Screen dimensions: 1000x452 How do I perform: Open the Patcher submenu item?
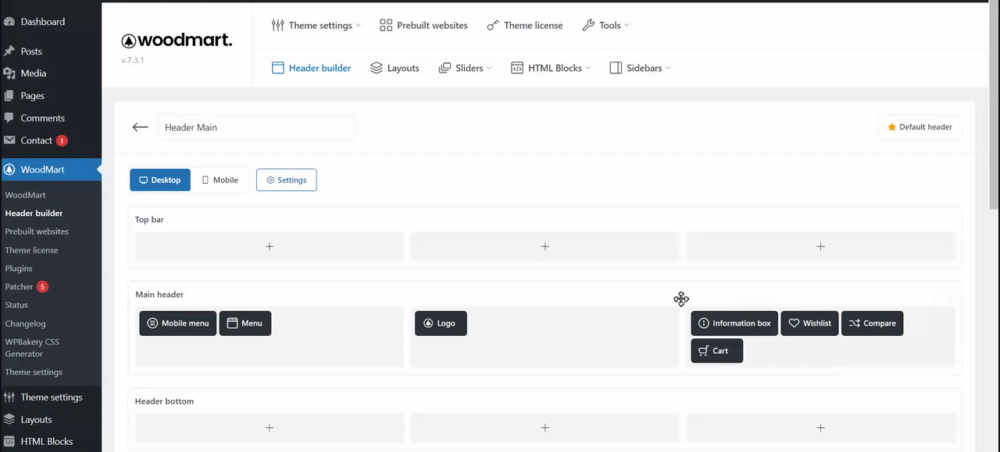(x=18, y=287)
